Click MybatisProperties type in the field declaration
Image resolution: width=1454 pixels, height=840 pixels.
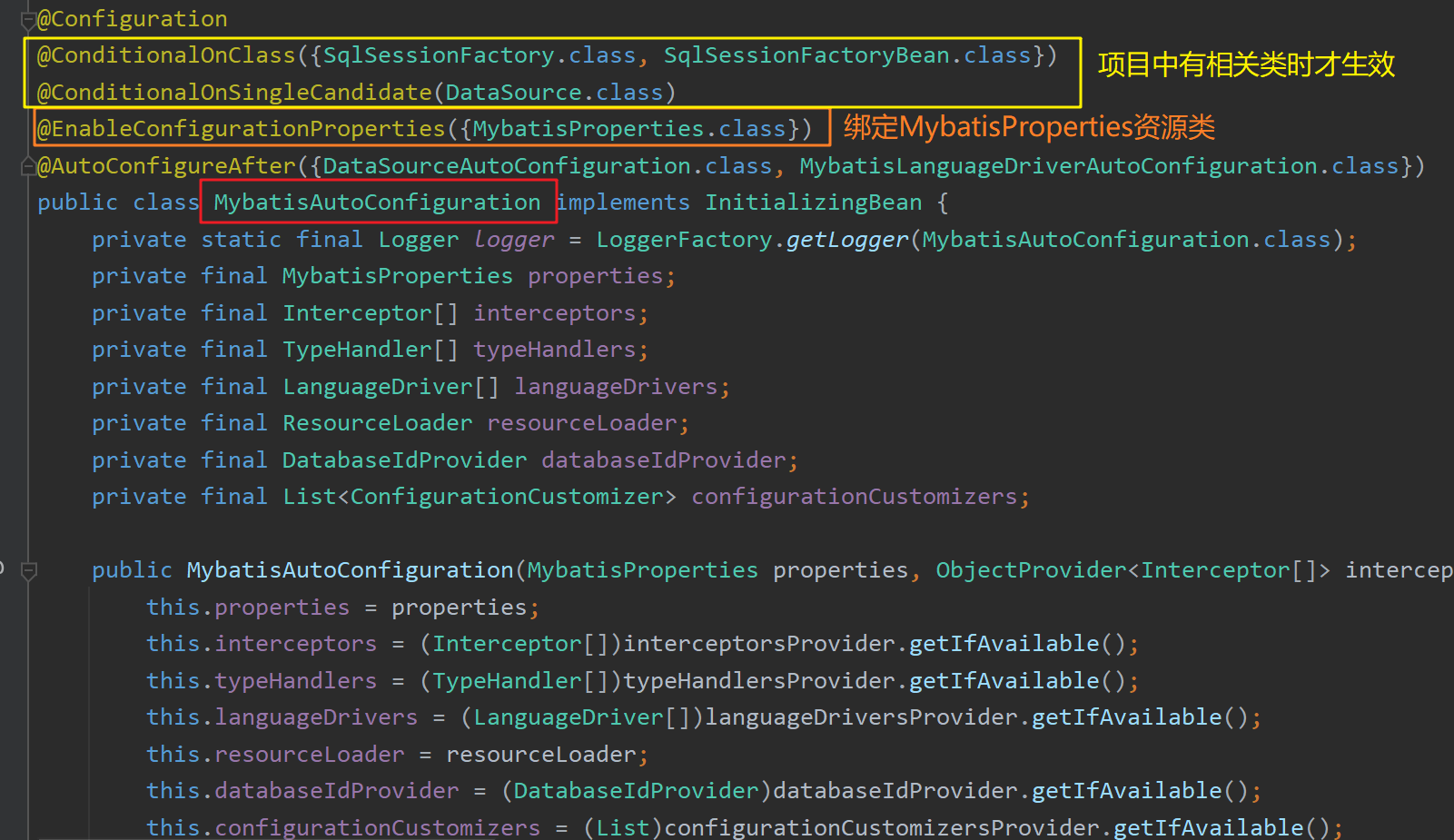(398, 276)
